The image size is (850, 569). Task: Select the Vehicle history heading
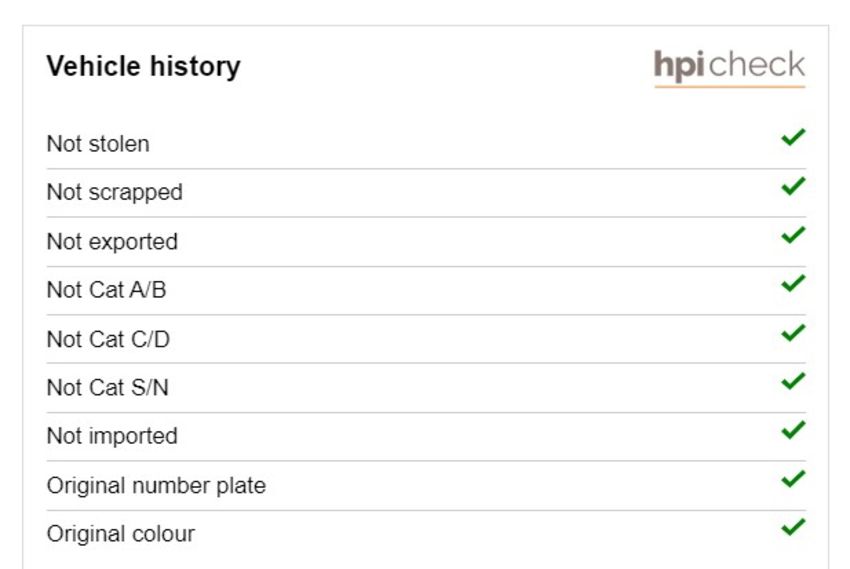[x=143, y=66]
